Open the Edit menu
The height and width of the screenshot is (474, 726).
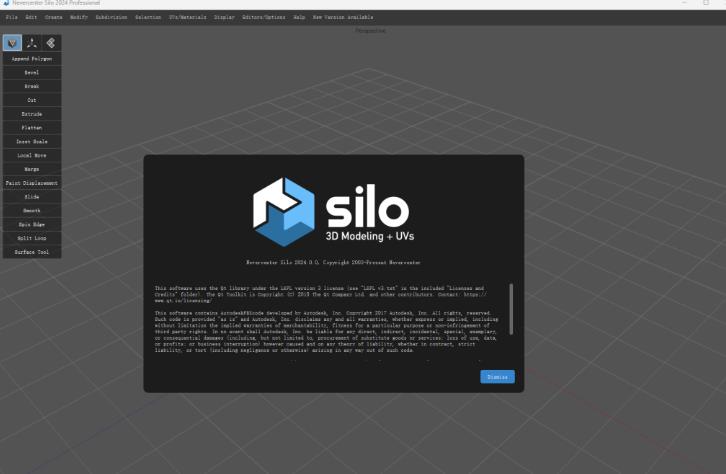[31, 17]
